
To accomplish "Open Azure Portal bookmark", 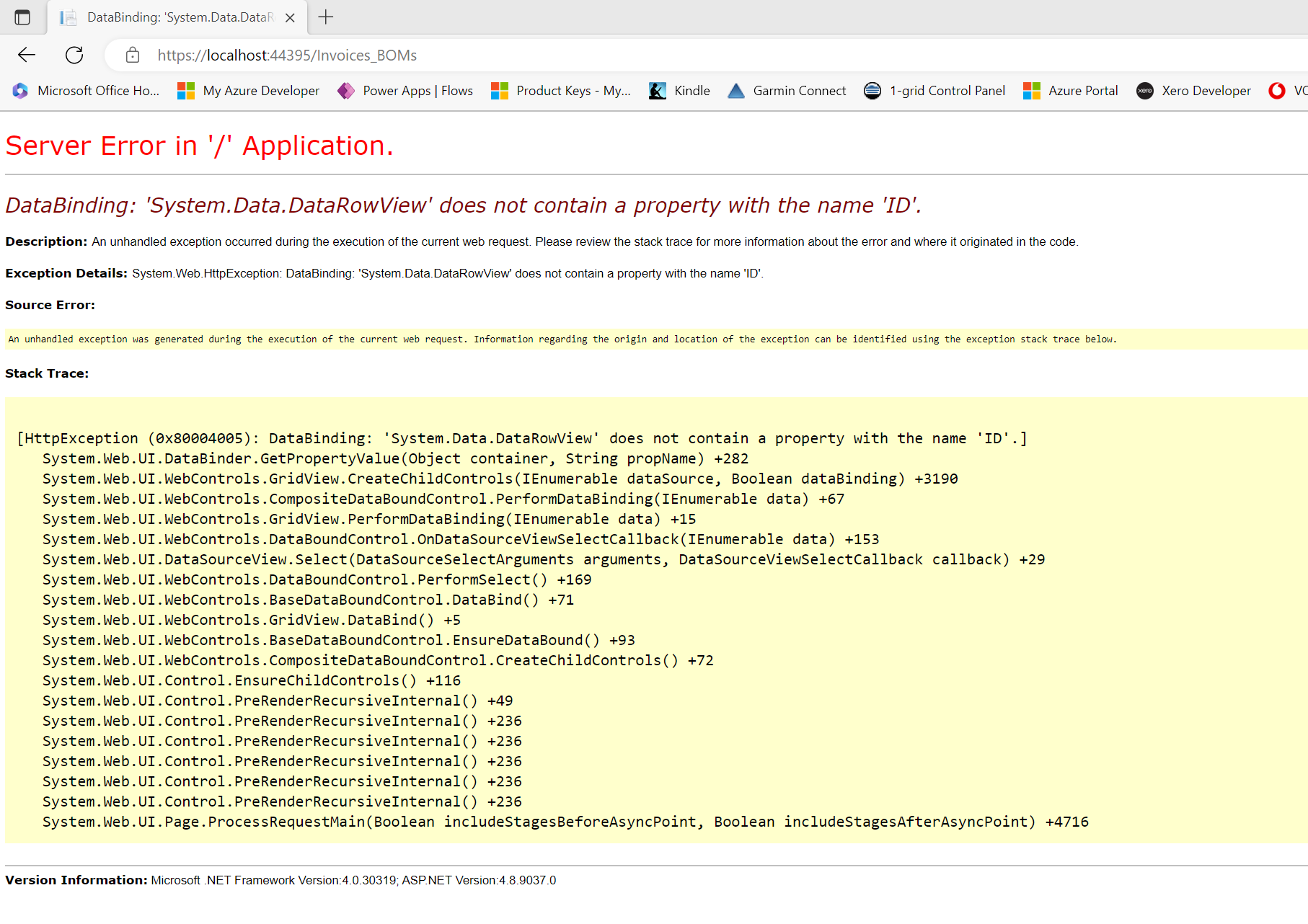I will [x=1071, y=91].
